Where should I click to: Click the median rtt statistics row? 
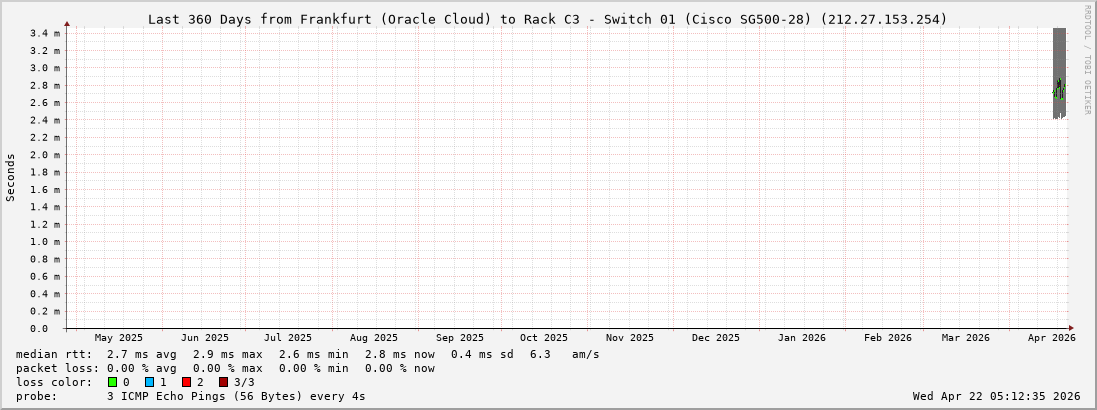[307, 354]
